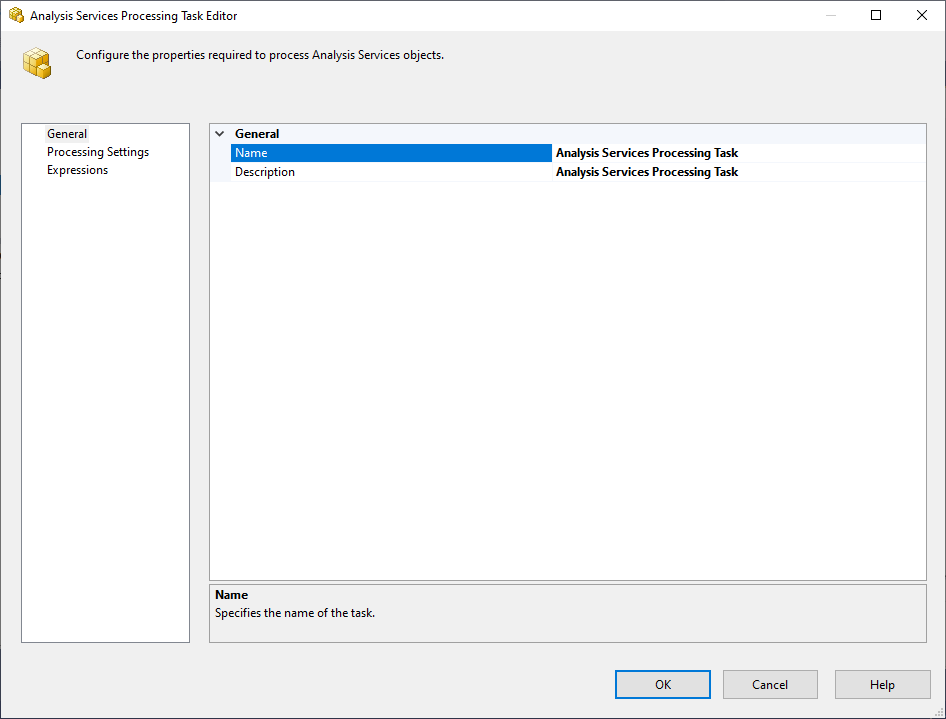Edit the Name value field
This screenshot has width=946, height=719.
click(x=738, y=153)
